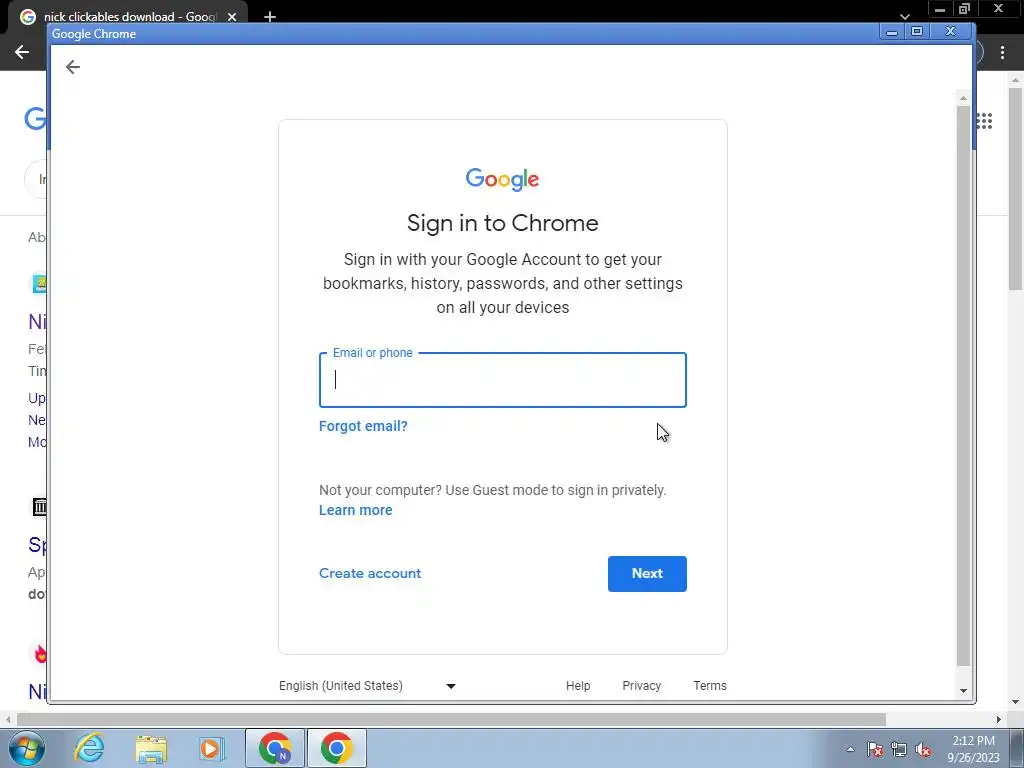Switch to the Chrome profile N taskbar icon

pos(275,748)
